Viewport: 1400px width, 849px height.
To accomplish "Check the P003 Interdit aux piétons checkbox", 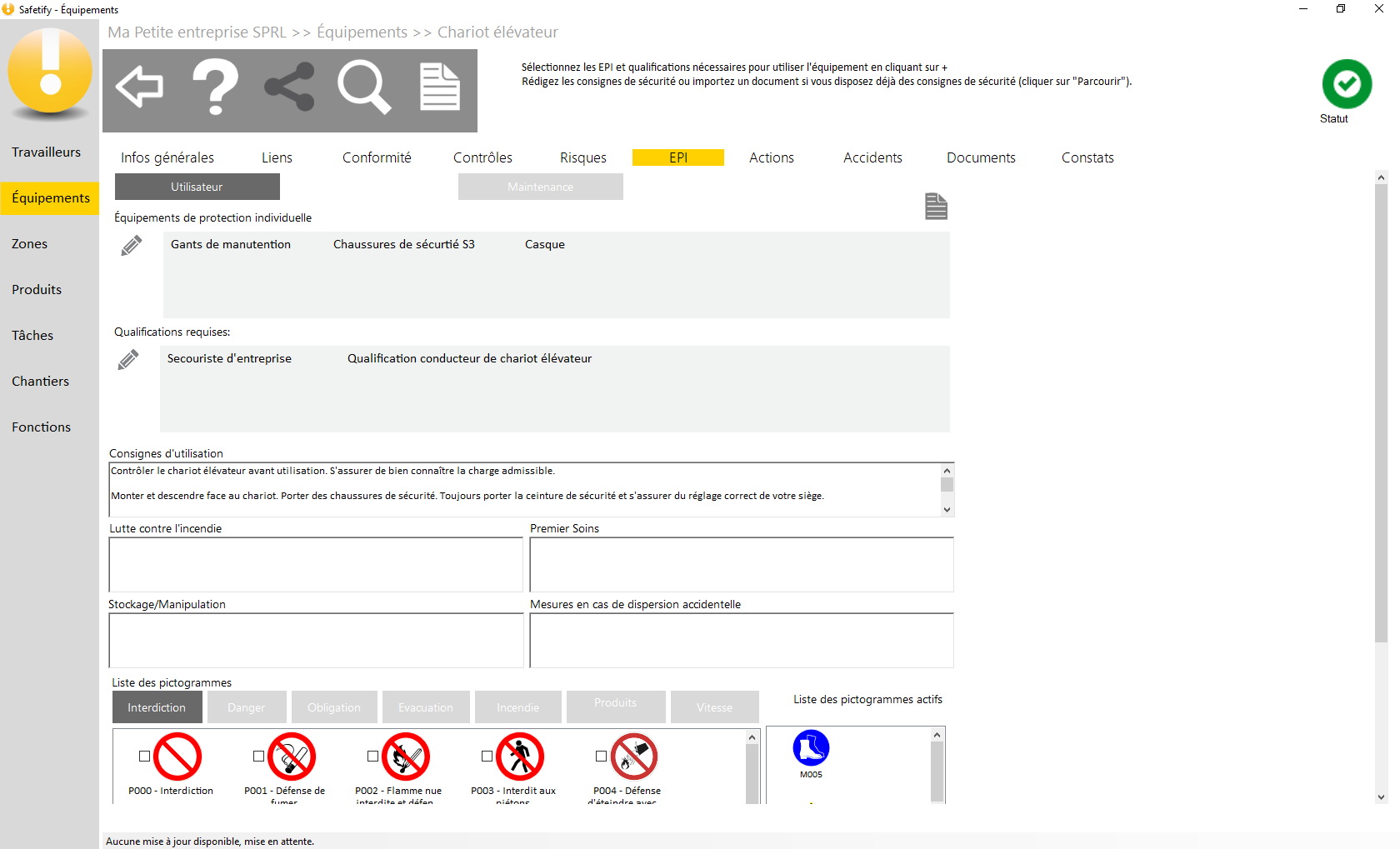I will pos(487,757).
